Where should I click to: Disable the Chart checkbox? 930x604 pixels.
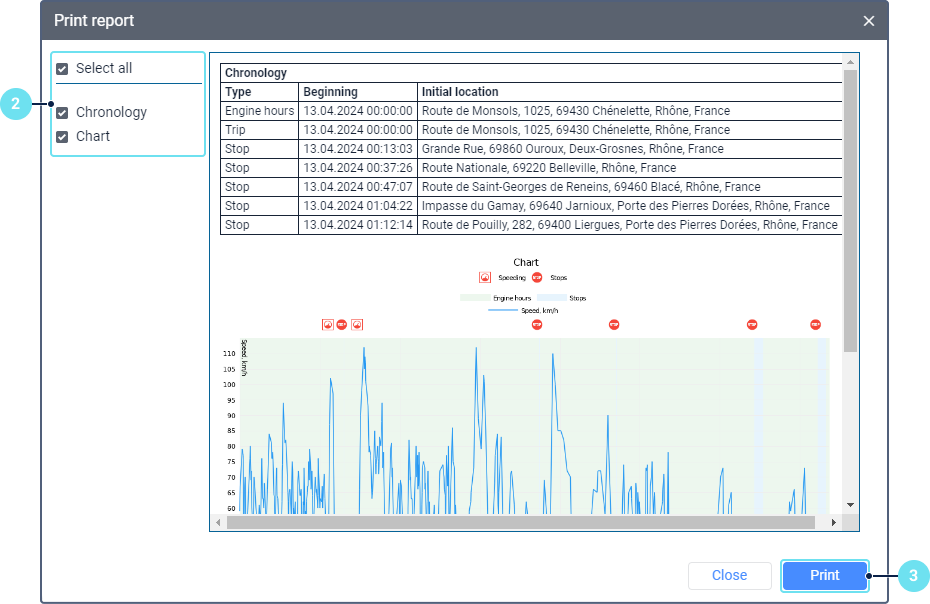(x=63, y=137)
